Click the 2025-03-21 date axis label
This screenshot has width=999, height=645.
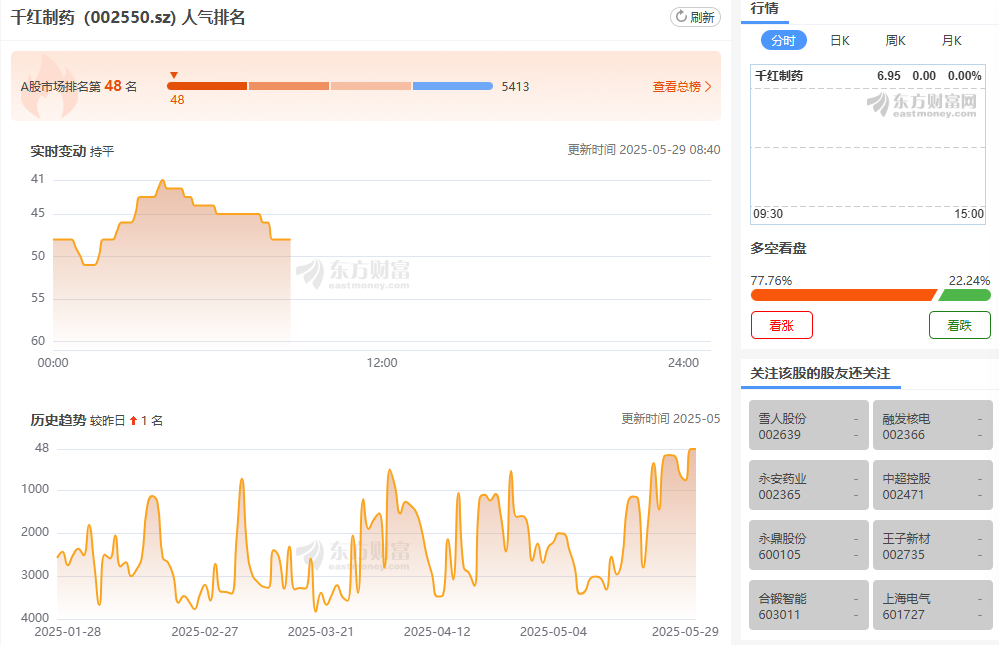point(320,632)
